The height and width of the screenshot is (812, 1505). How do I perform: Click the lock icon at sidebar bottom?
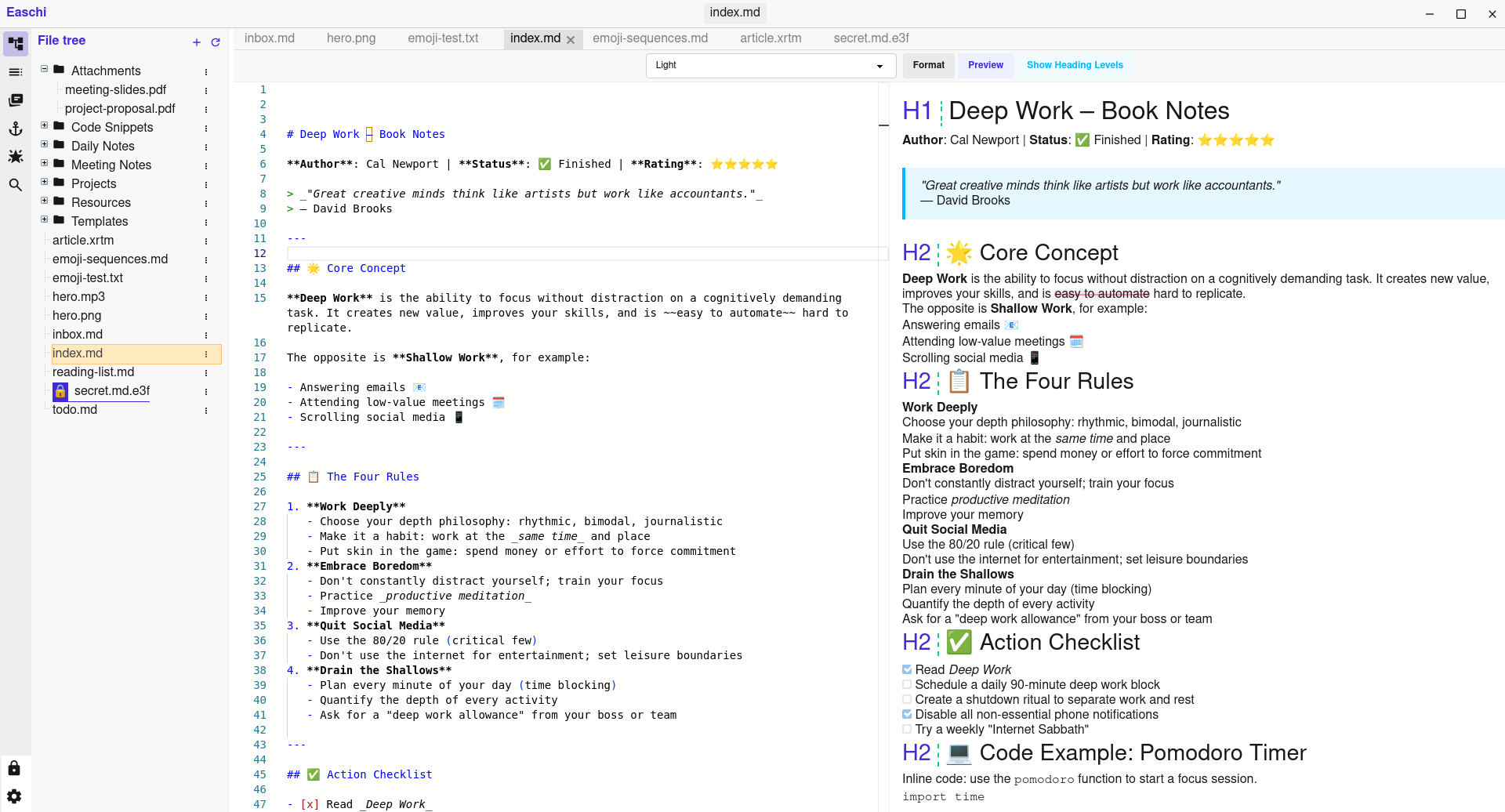pyautogui.click(x=14, y=768)
